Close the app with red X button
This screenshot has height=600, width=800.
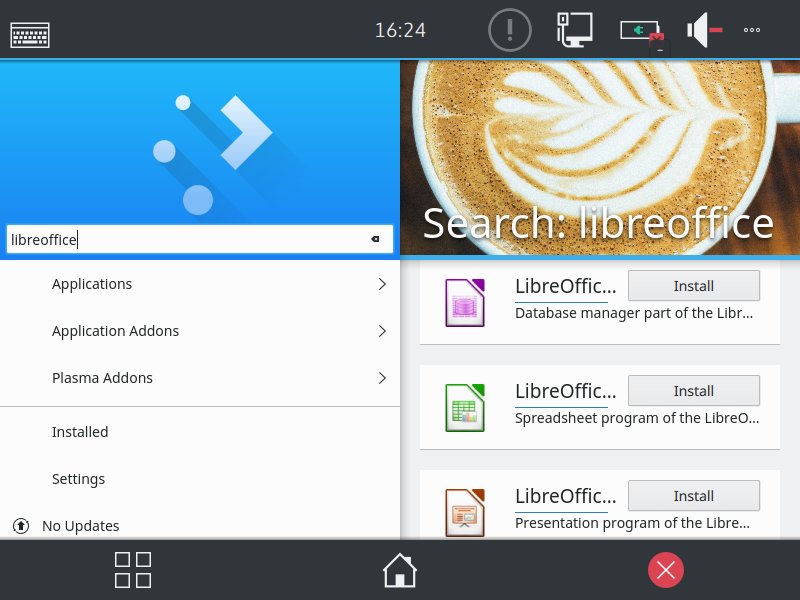[666, 570]
